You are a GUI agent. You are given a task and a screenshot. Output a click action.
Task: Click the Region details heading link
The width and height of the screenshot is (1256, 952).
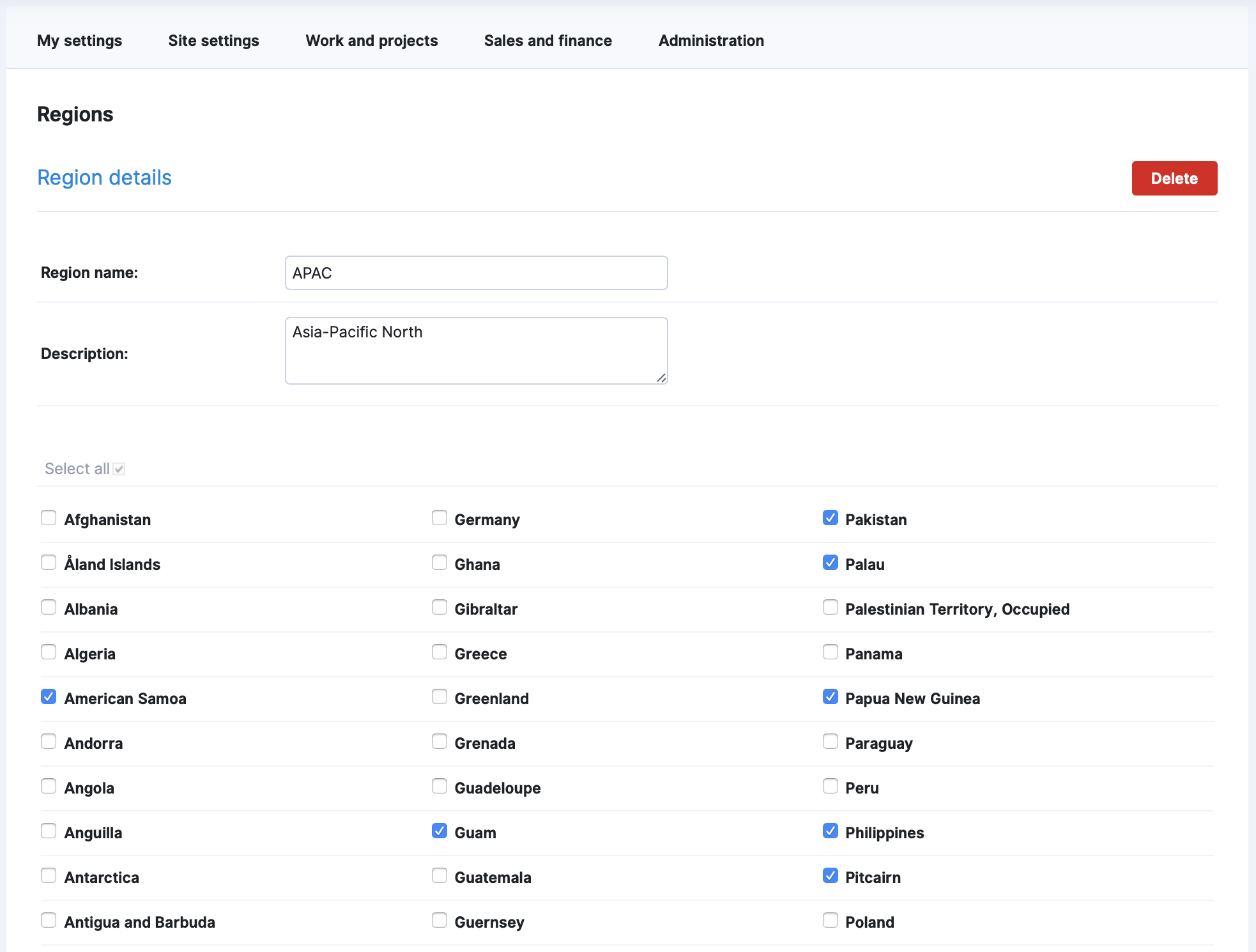click(x=104, y=178)
